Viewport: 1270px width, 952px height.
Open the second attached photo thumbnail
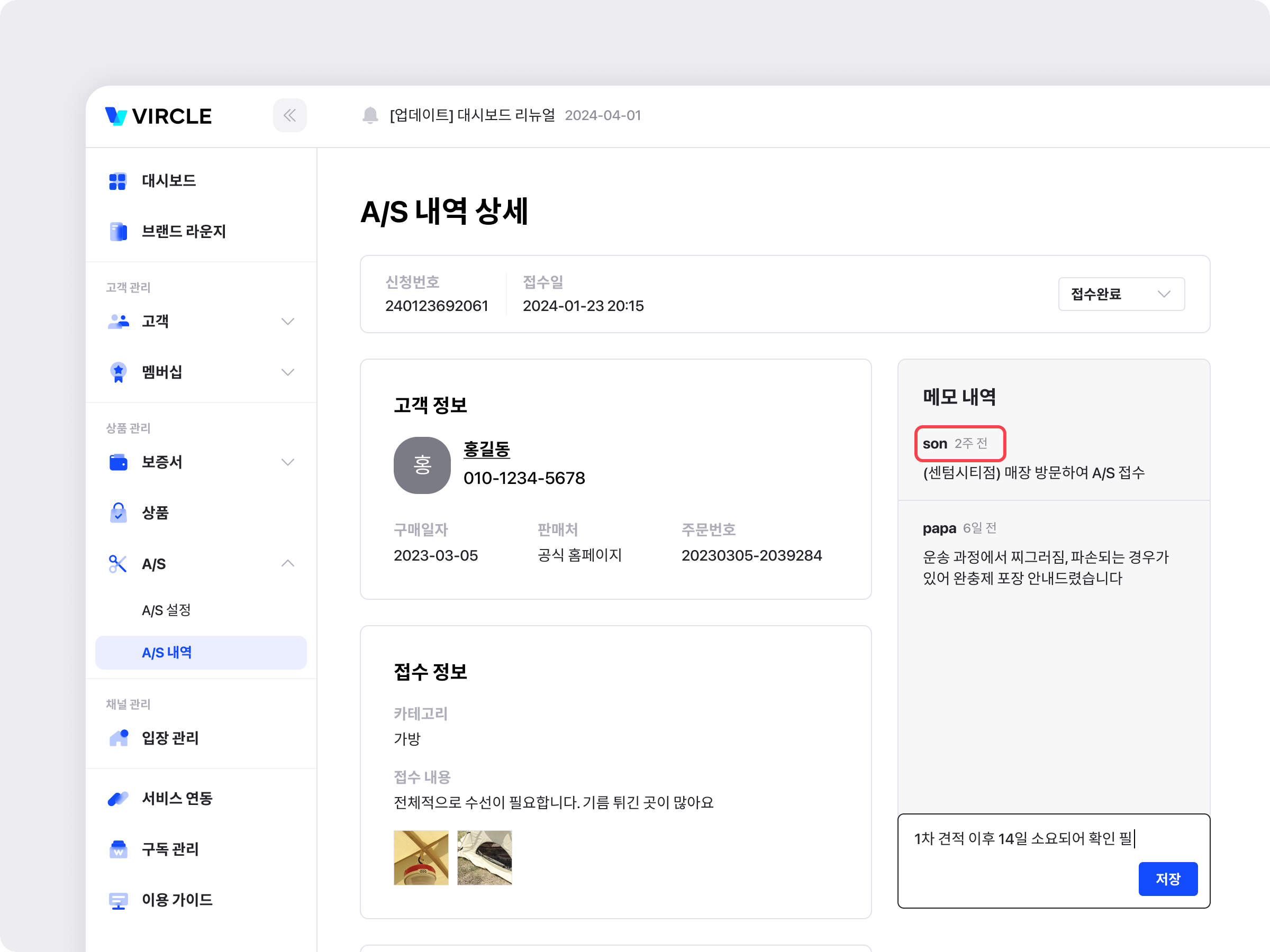(485, 857)
